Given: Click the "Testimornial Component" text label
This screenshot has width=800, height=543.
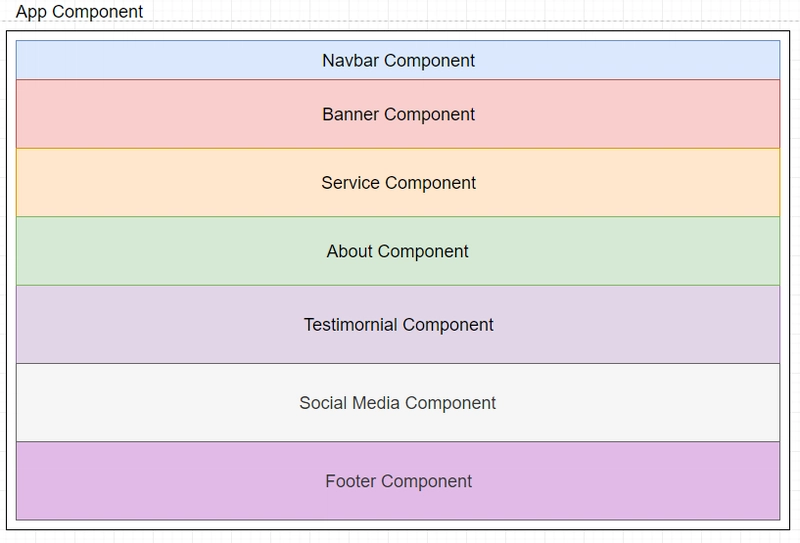Looking at the screenshot, I should [x=398, y=325].
